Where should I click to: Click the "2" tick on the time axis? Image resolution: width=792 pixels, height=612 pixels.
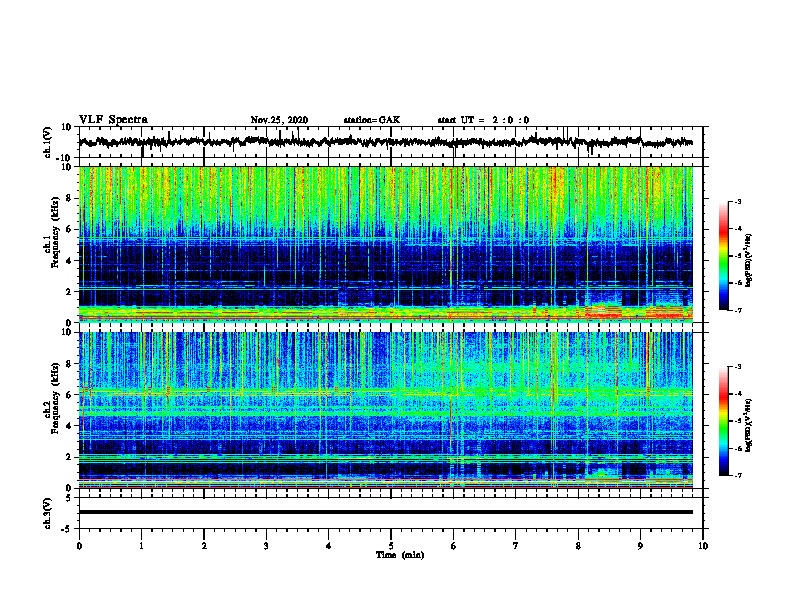tap(204, 546)
